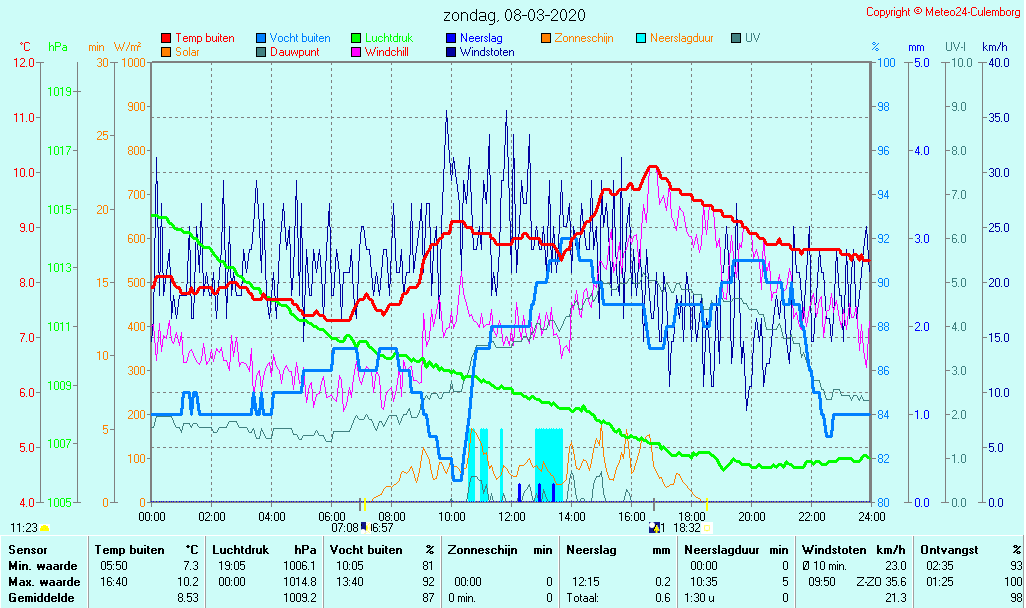Click the Dauwpunt legend square
Viewport: 1026px width, 608px height.
pos(261,52)
